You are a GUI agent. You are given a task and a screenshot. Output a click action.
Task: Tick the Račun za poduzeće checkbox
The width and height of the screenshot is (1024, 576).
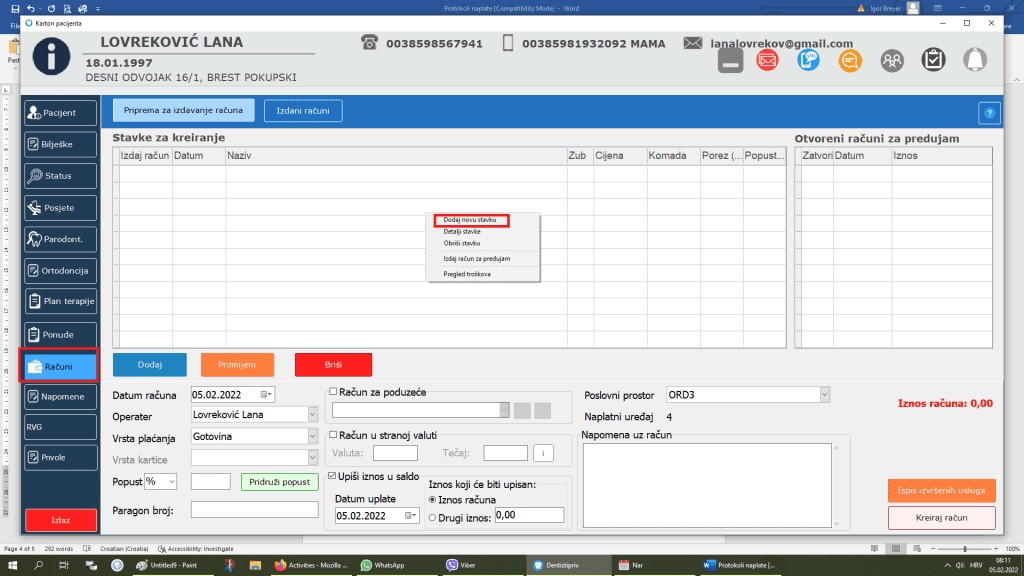[x=333, y=392]
